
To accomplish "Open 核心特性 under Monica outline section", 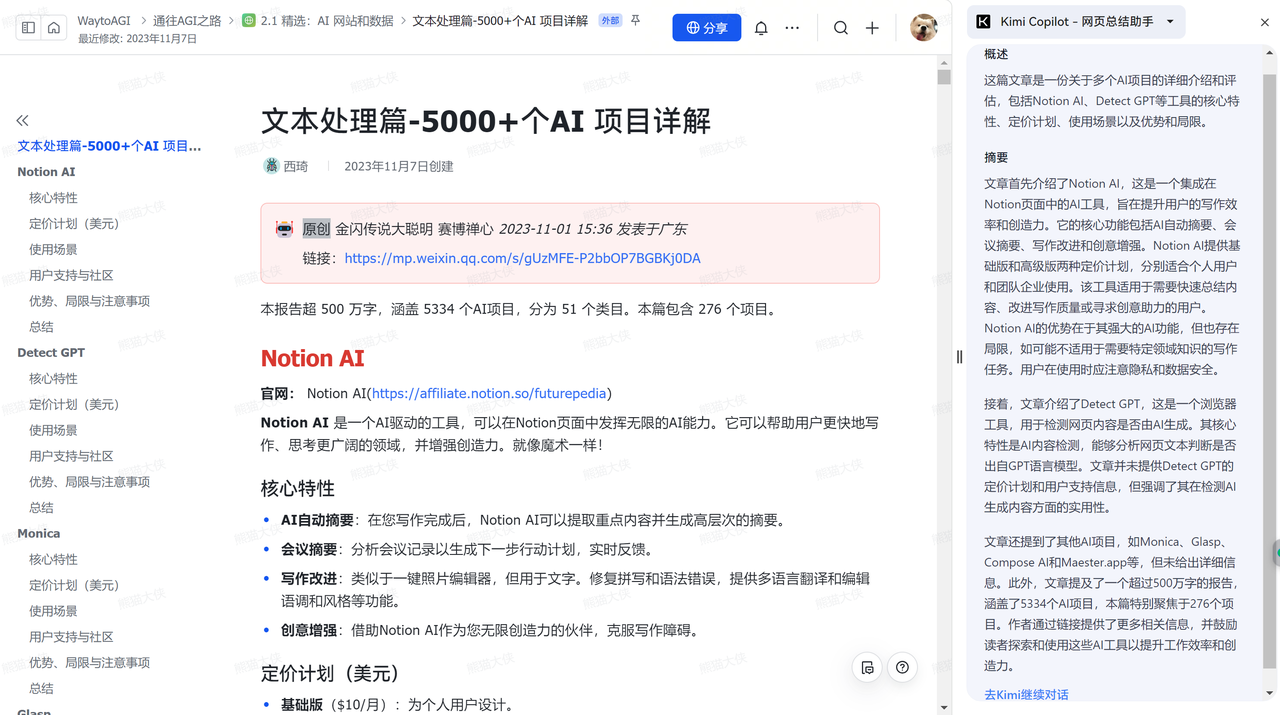I will [53, 560].
